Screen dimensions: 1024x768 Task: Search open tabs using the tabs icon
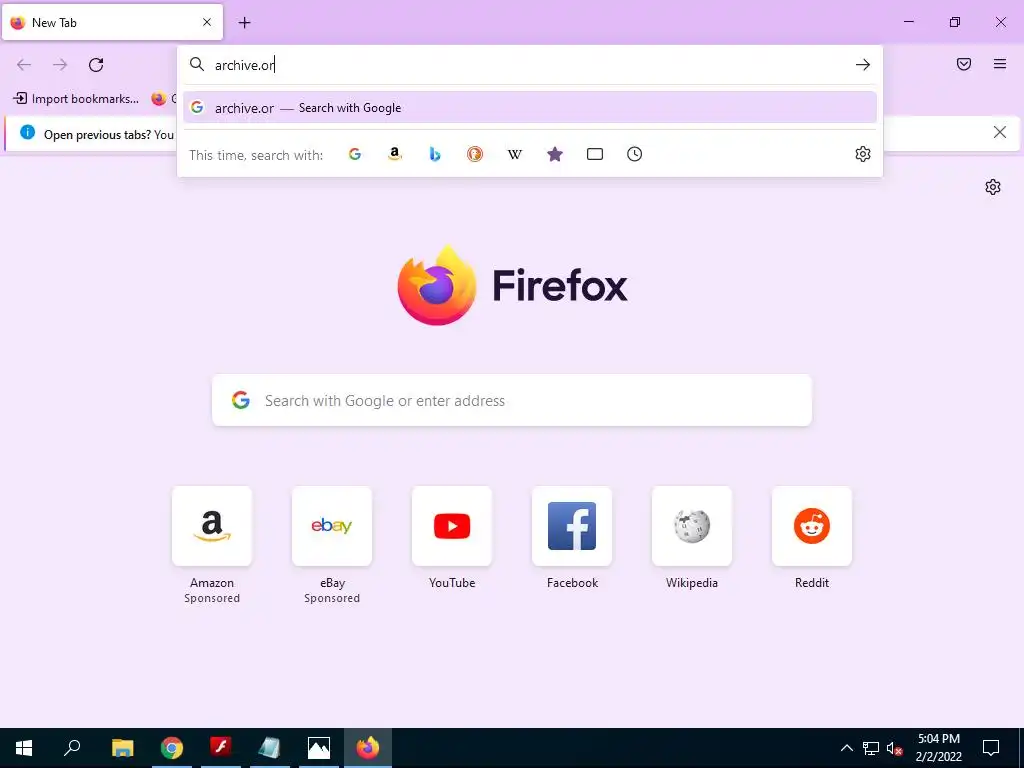(x=594, y=154)
